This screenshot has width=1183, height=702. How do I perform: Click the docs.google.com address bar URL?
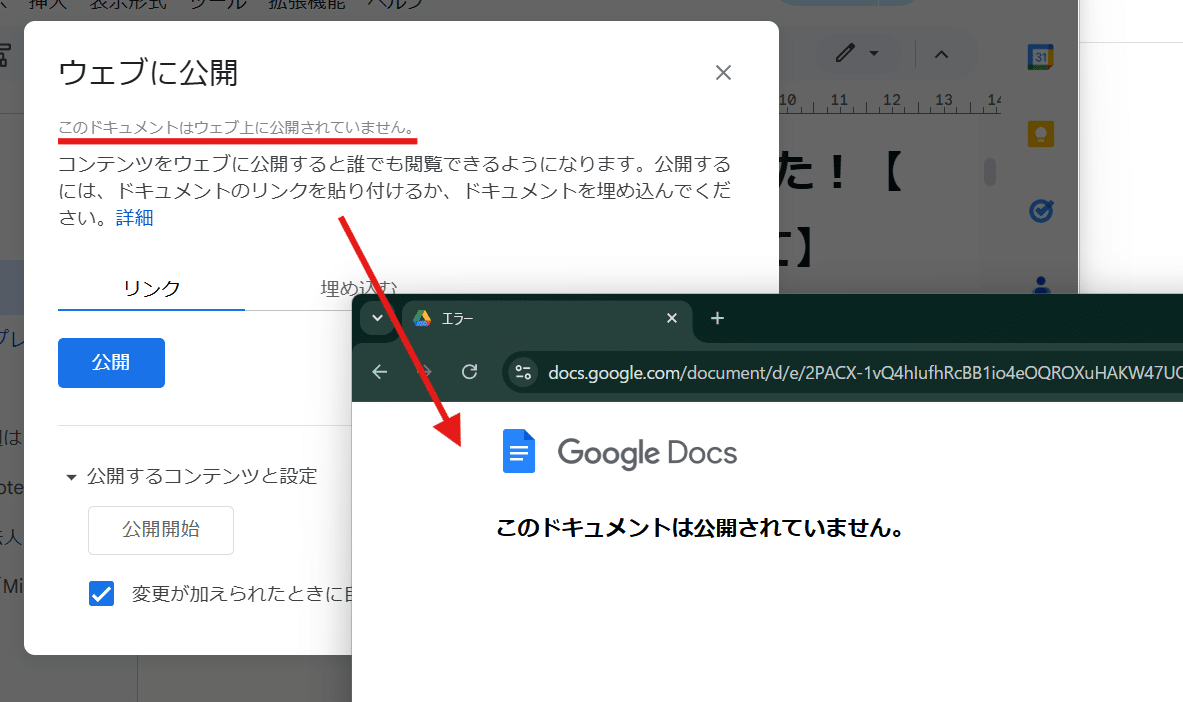(x=865, y=372)
